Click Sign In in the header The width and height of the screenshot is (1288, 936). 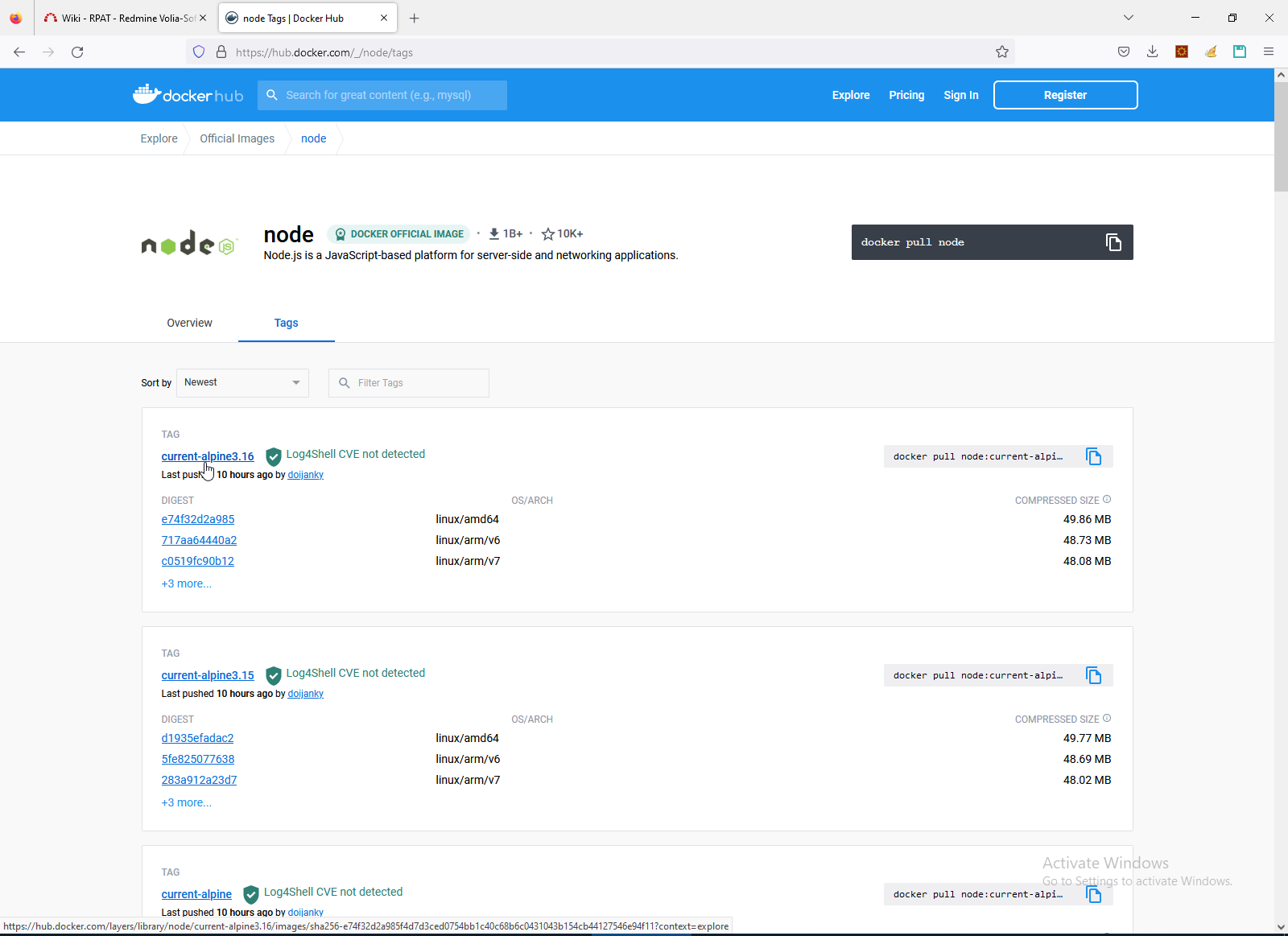click(961, 95)
